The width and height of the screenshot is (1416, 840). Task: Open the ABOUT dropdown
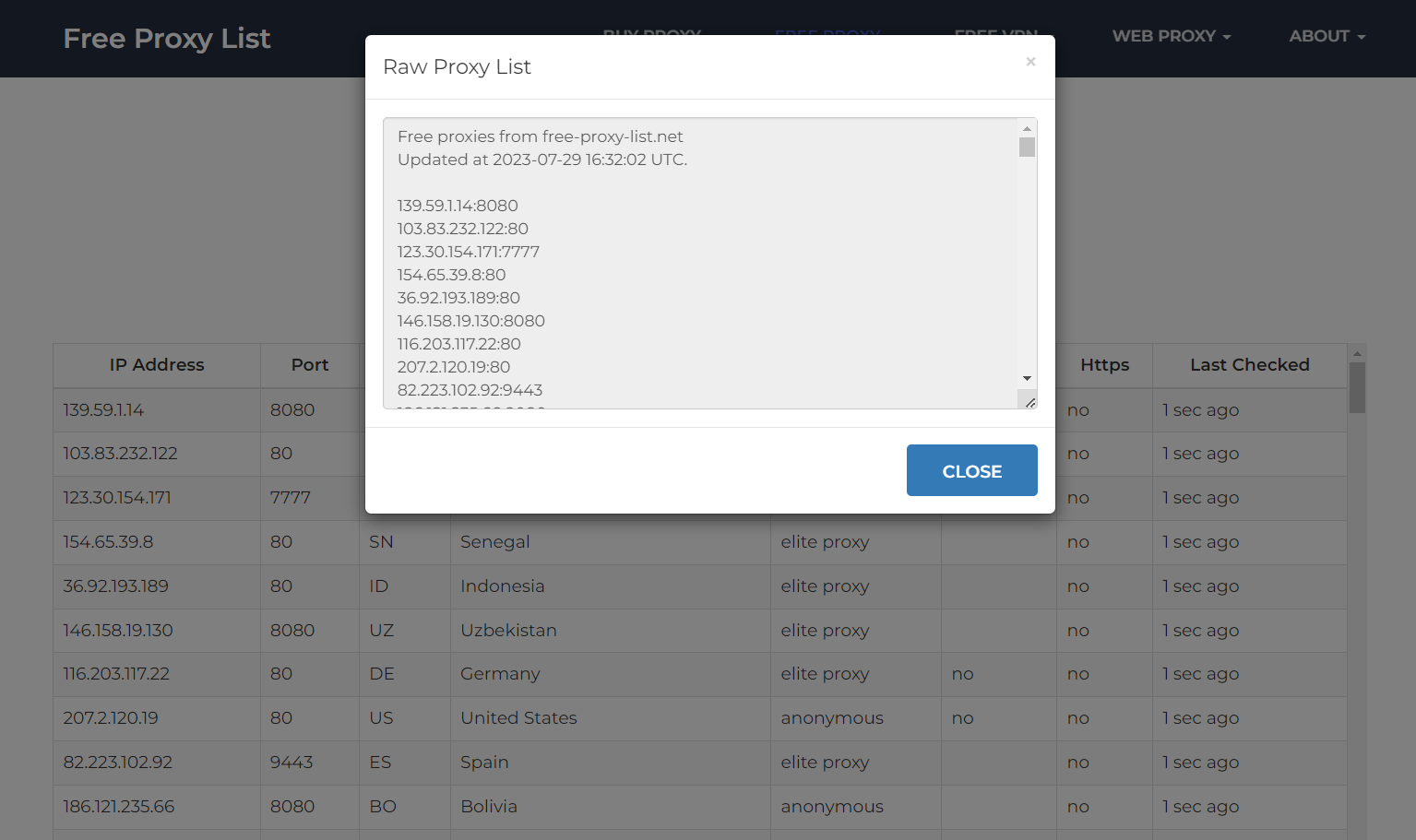pos(1319,36)
